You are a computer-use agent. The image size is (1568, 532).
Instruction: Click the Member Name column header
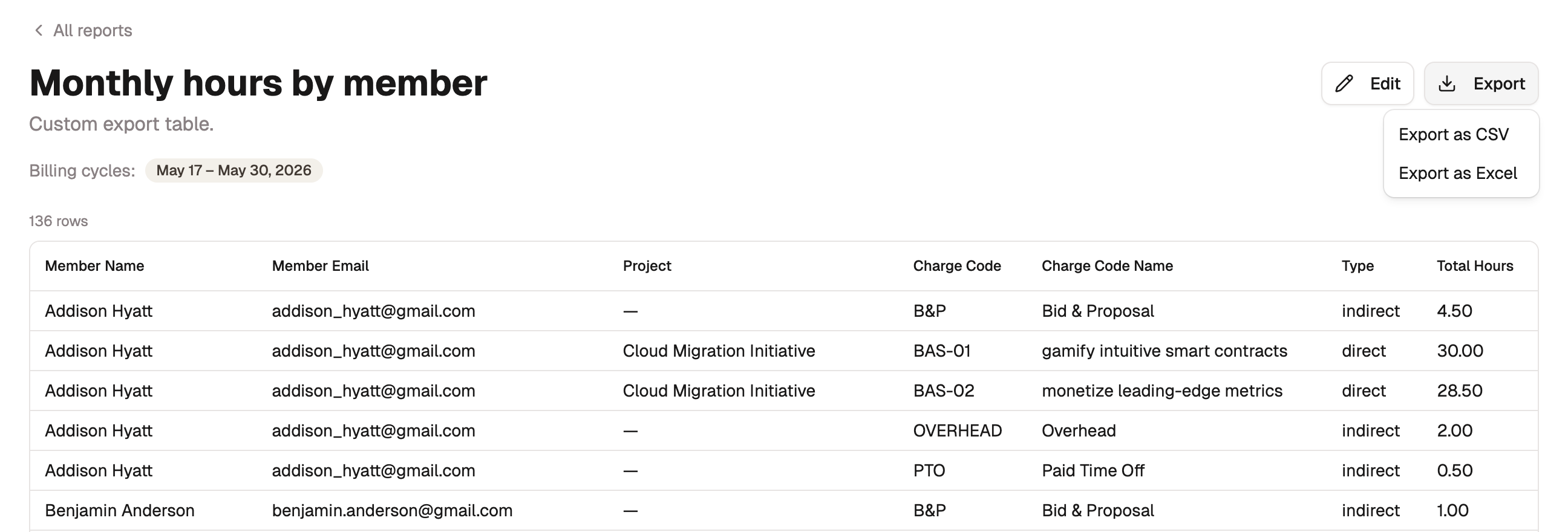pos(94,265)
